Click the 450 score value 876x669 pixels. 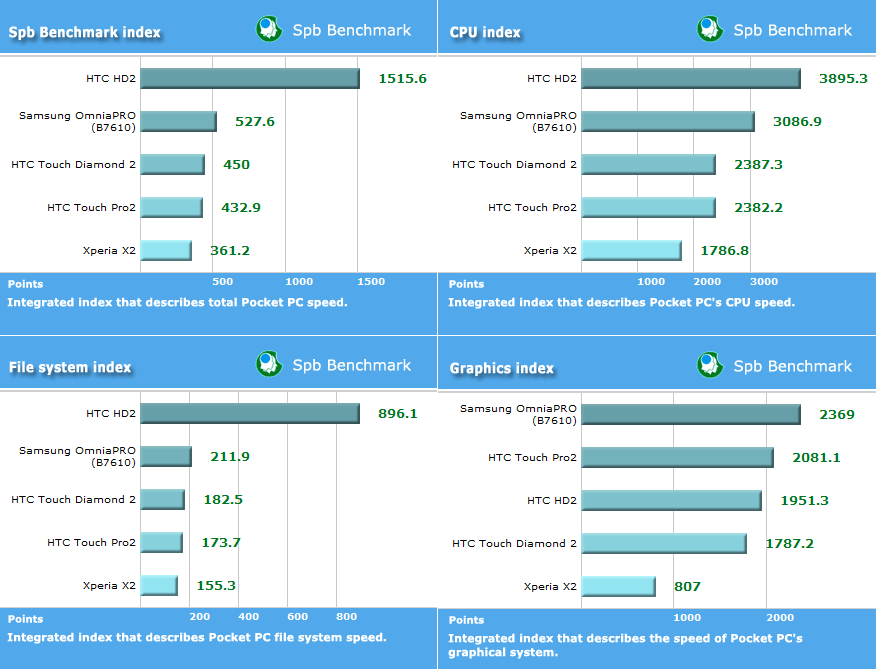click(236, 165)
